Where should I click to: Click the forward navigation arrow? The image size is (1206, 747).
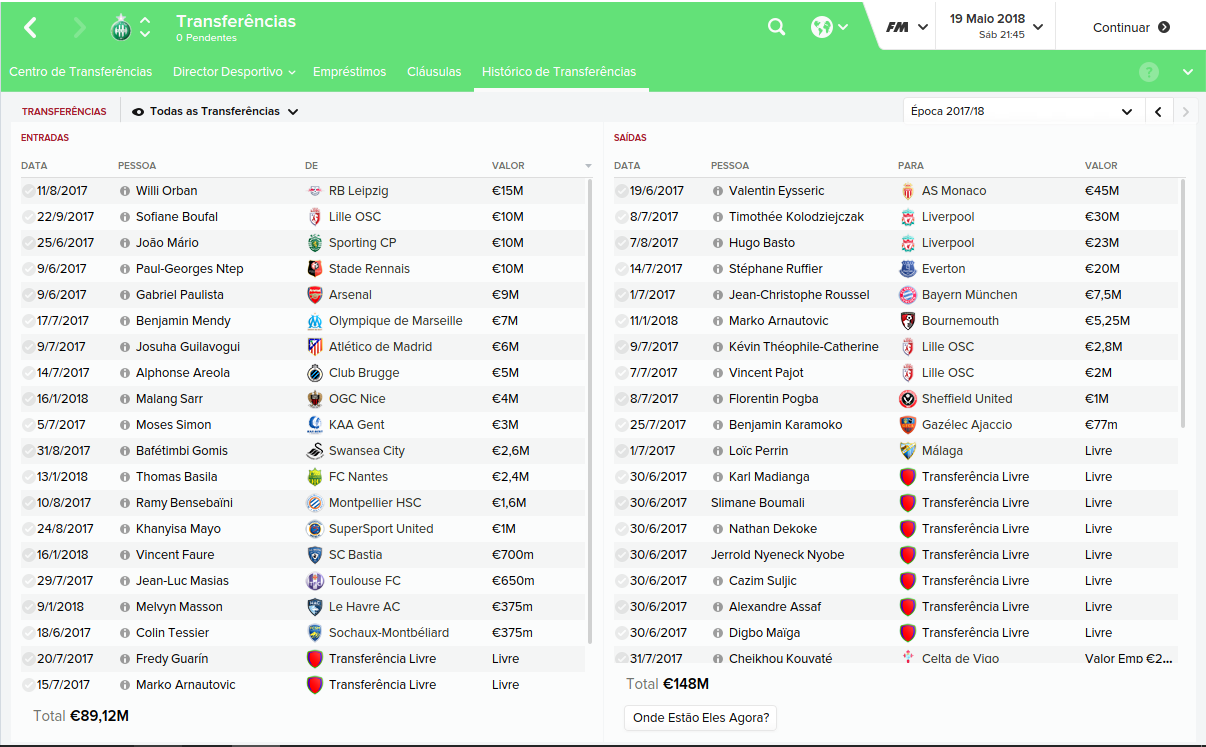[x=79, y=27]
